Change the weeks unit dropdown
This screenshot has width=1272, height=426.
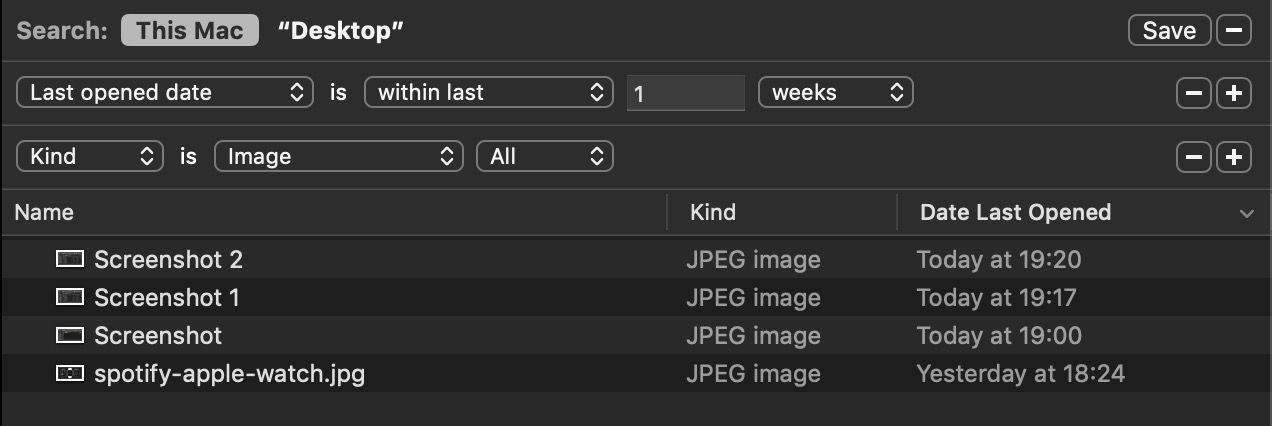point(835,93)
